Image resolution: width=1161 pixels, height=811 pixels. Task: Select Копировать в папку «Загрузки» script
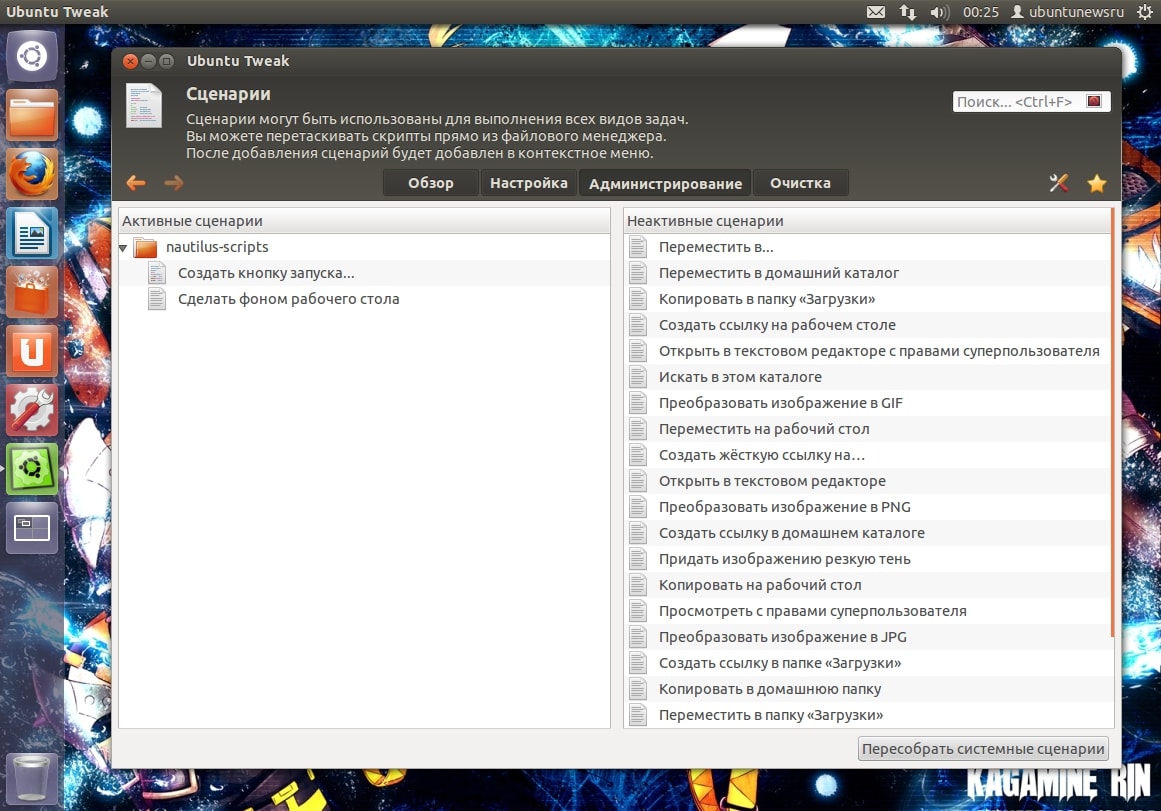867,299
